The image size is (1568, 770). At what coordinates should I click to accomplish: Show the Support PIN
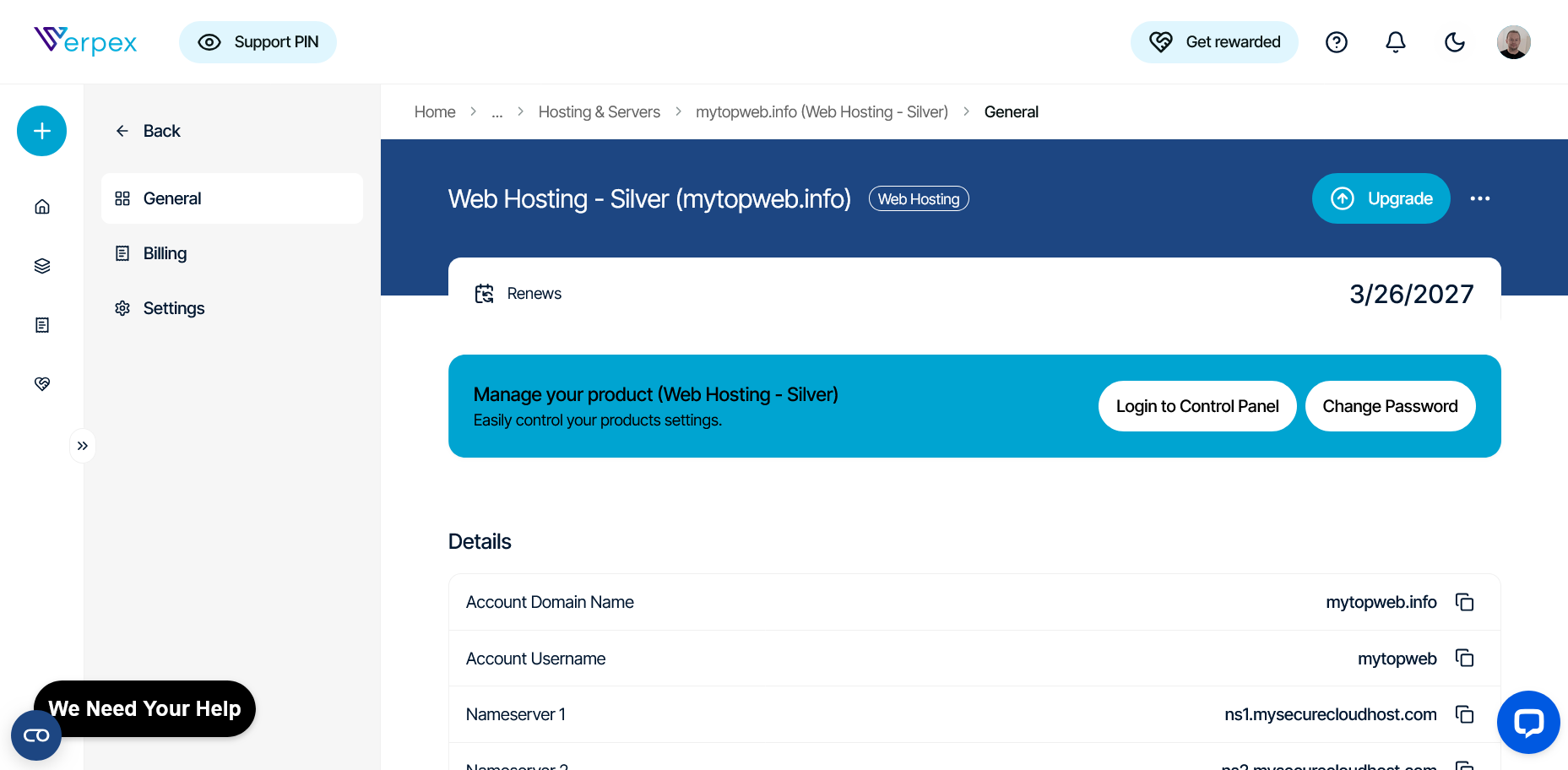[258, 42]
